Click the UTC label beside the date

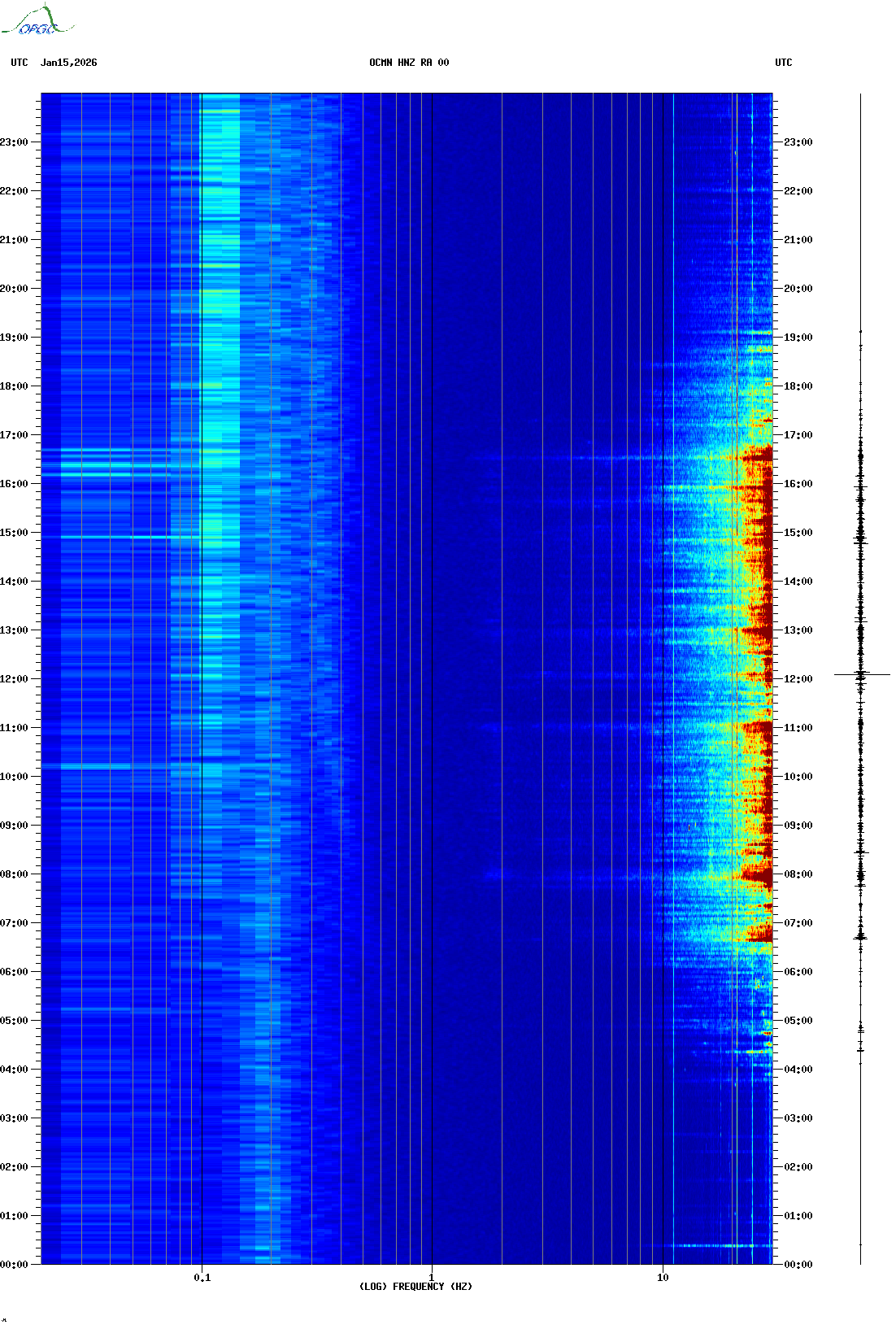click(x=20, y=63)
